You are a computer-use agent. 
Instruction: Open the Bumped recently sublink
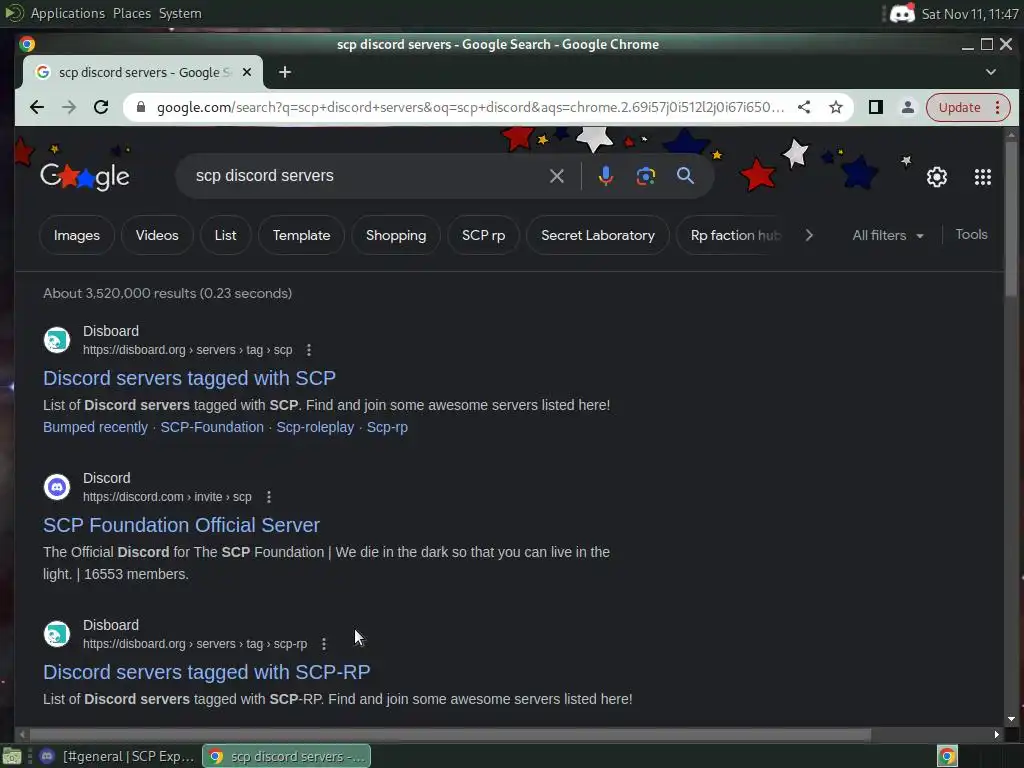pos(95,427)
